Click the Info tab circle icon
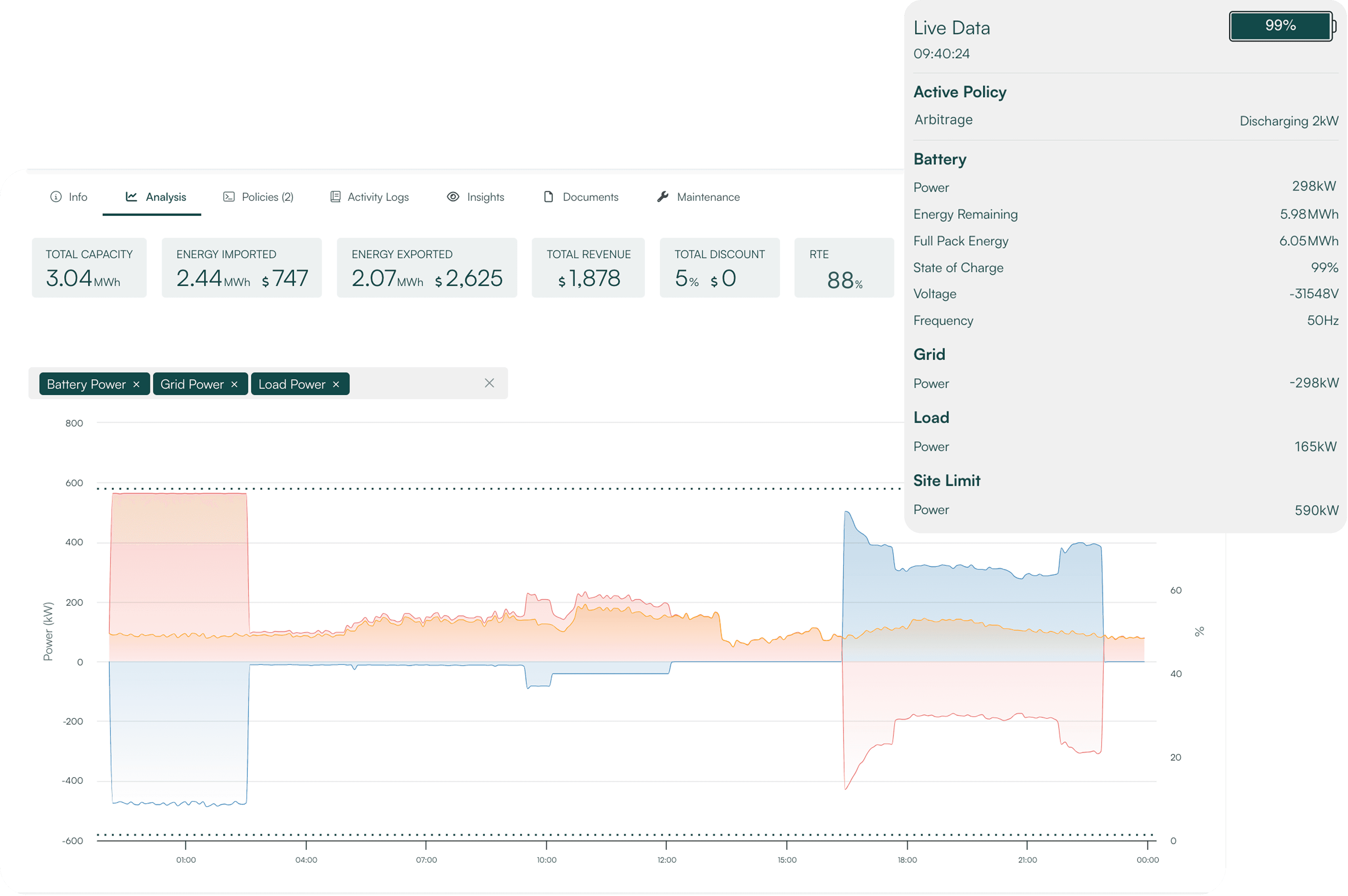Image resolution: width=1348 pixels, height=896 pixels. click(x=56, y=197)
